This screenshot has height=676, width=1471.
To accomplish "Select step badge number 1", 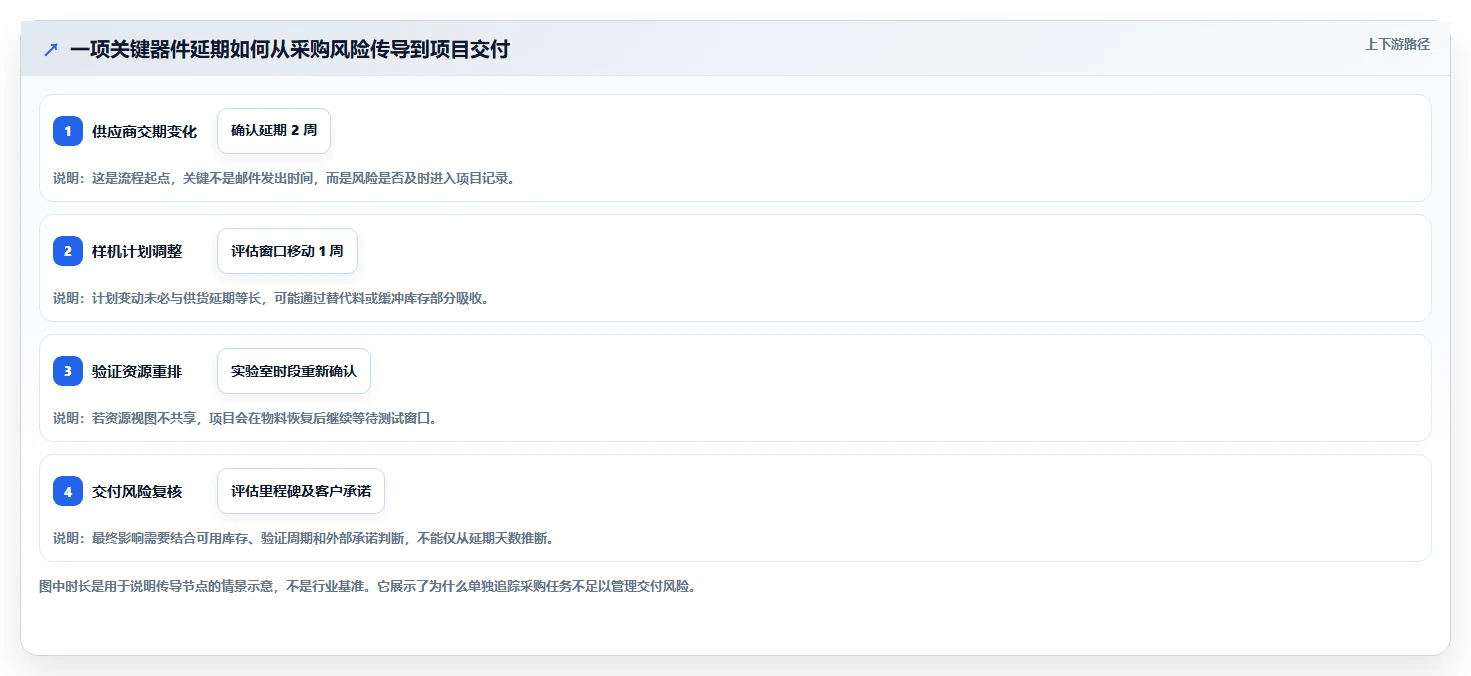I will (68, 131).
